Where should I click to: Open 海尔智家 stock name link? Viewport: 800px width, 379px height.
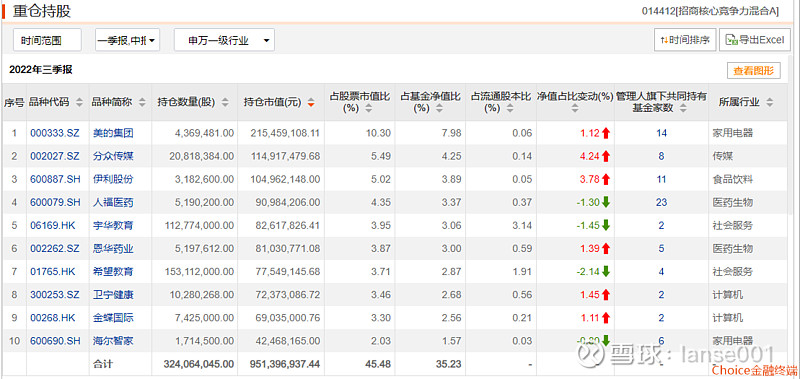click(x=113, y=341)
